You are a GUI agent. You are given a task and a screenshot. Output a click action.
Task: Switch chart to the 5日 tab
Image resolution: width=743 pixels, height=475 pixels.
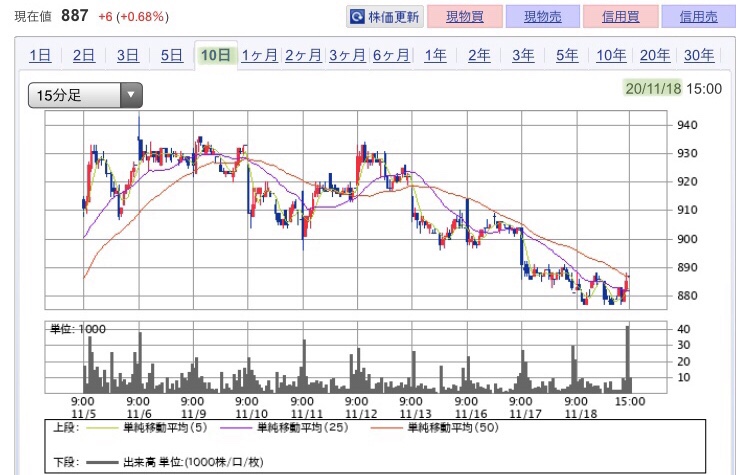click(172, 55)
